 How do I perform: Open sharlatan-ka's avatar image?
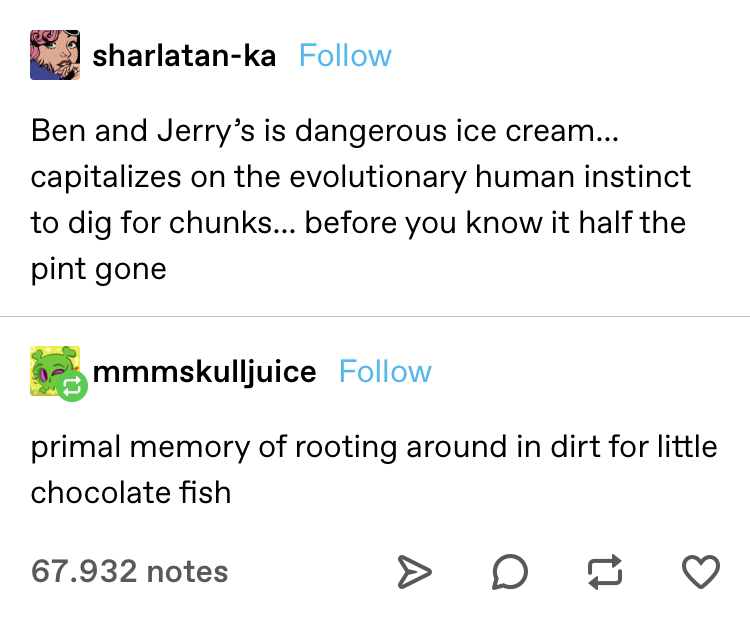click(x=55, y=55)
